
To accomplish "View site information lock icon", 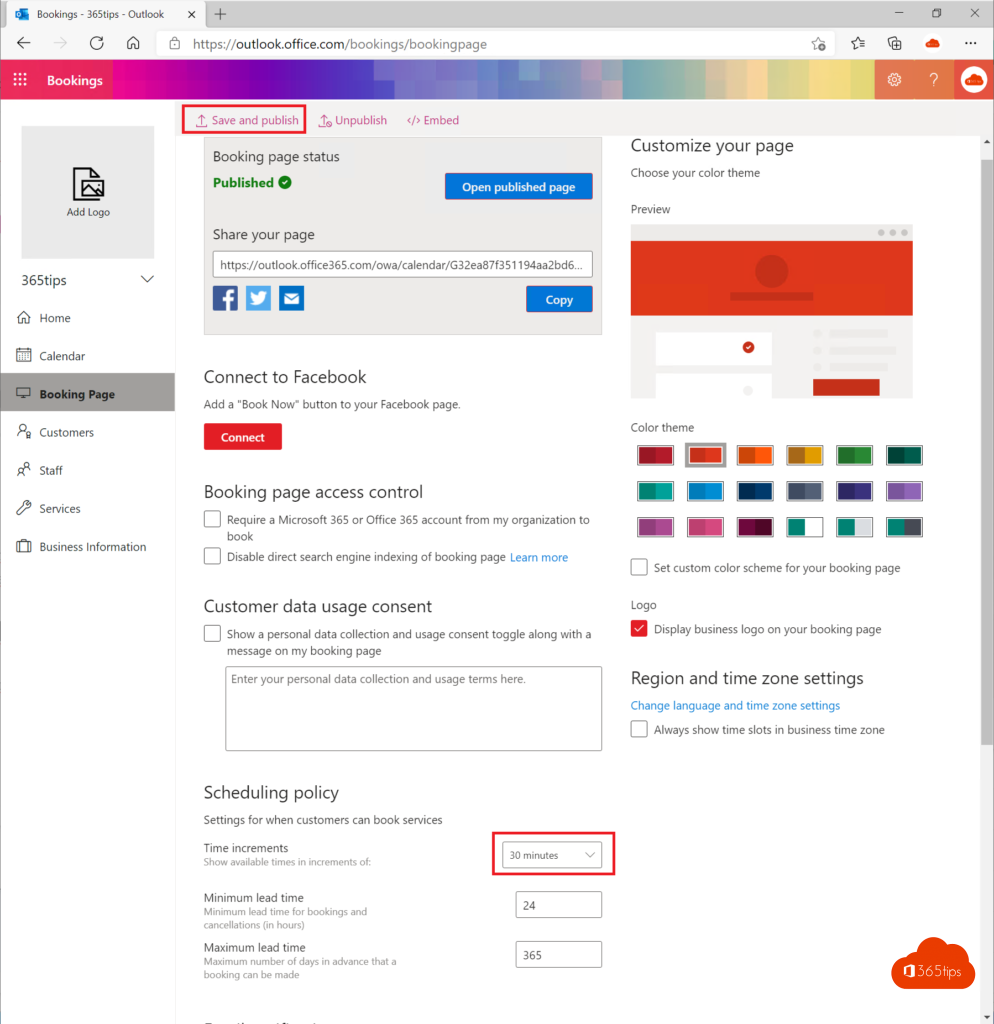I will tap(174, 44).
